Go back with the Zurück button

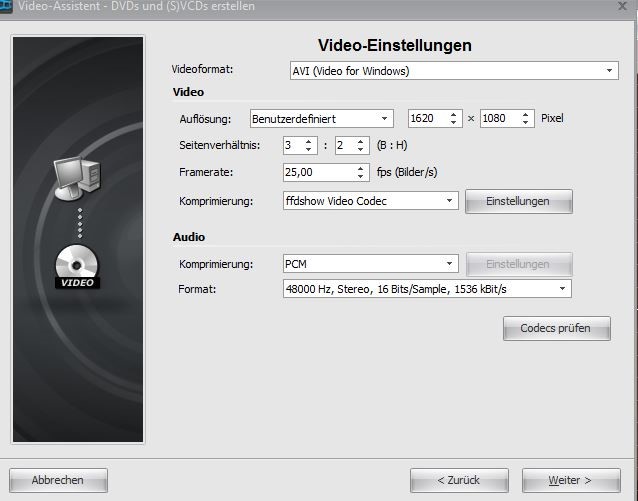point(459,480)
